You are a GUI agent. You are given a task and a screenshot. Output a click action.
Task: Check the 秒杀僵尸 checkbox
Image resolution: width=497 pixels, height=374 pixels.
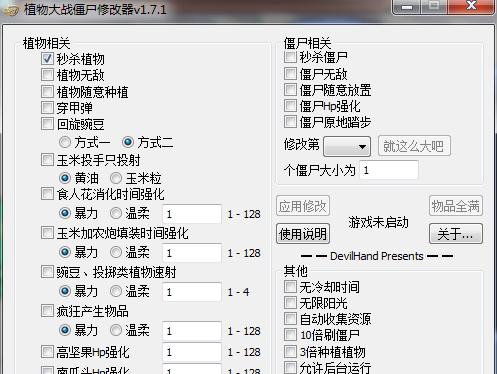(x=290, y=57)
